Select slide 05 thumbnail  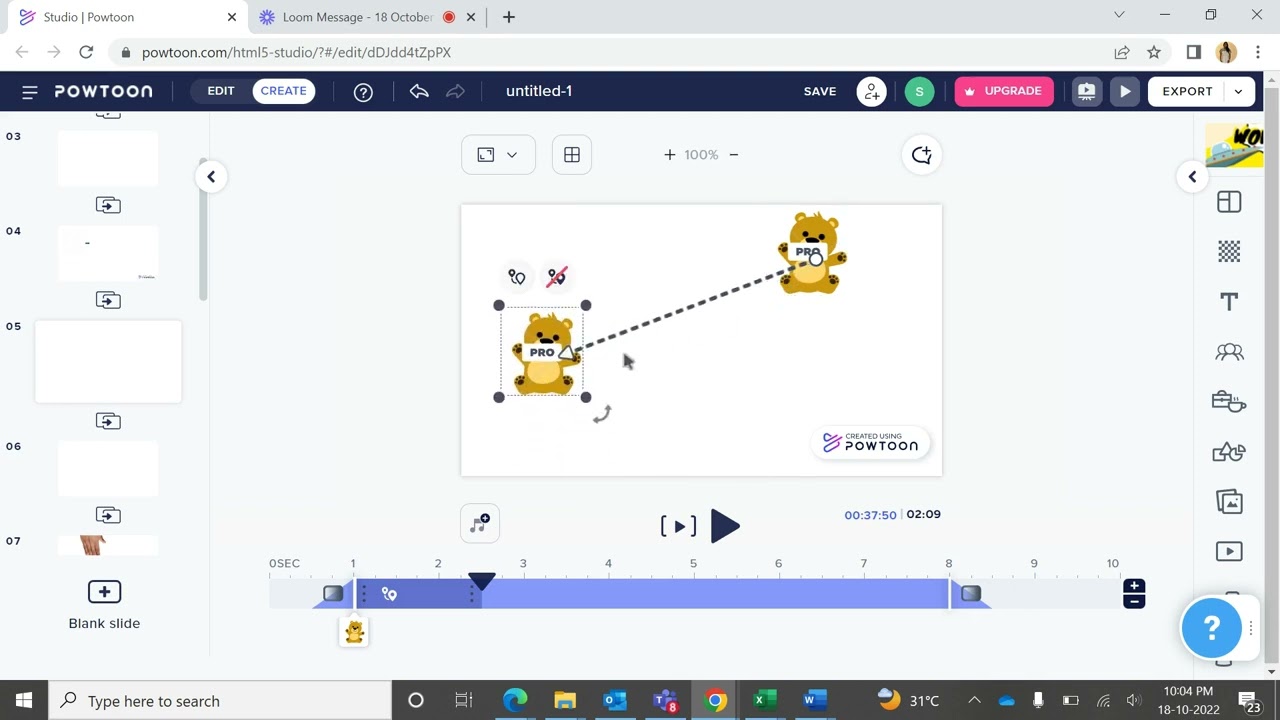[108, 362]
